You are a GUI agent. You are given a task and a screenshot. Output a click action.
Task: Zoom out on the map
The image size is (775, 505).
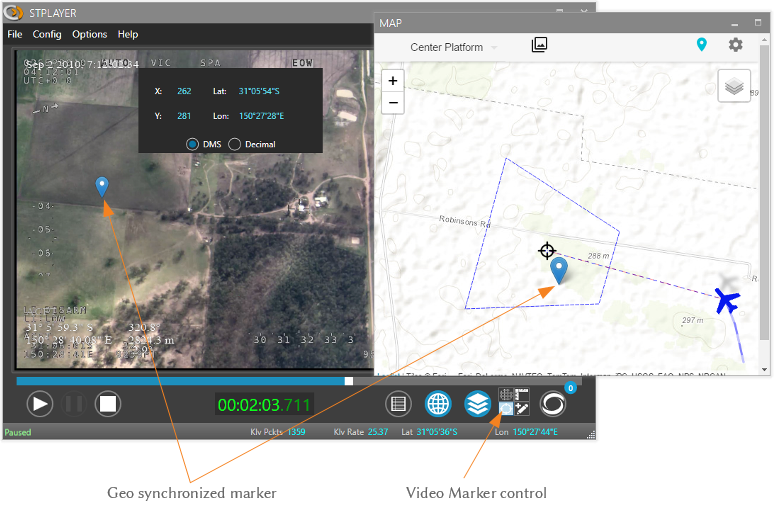393,102
